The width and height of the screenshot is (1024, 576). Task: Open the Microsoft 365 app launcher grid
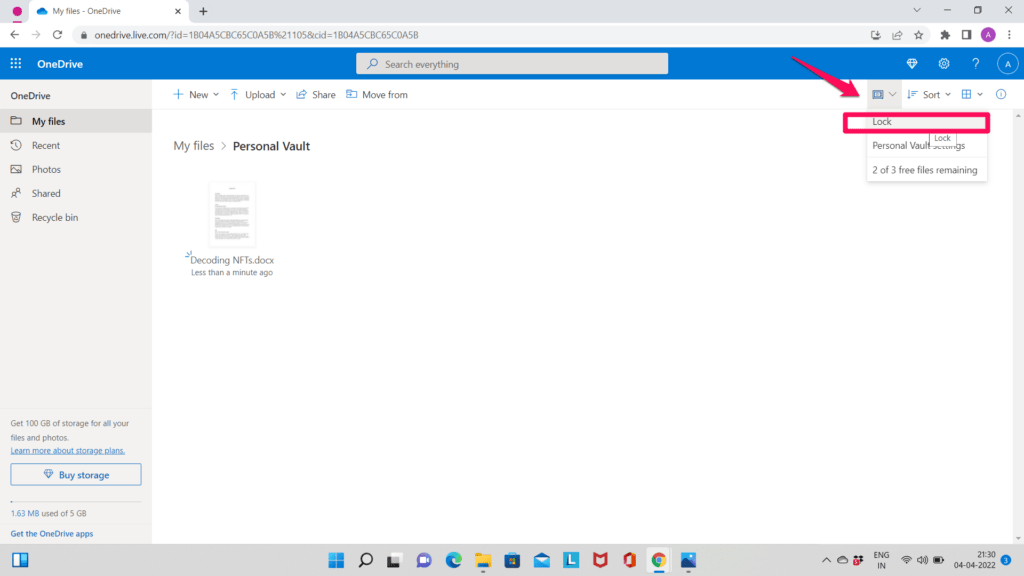point(15,63)
